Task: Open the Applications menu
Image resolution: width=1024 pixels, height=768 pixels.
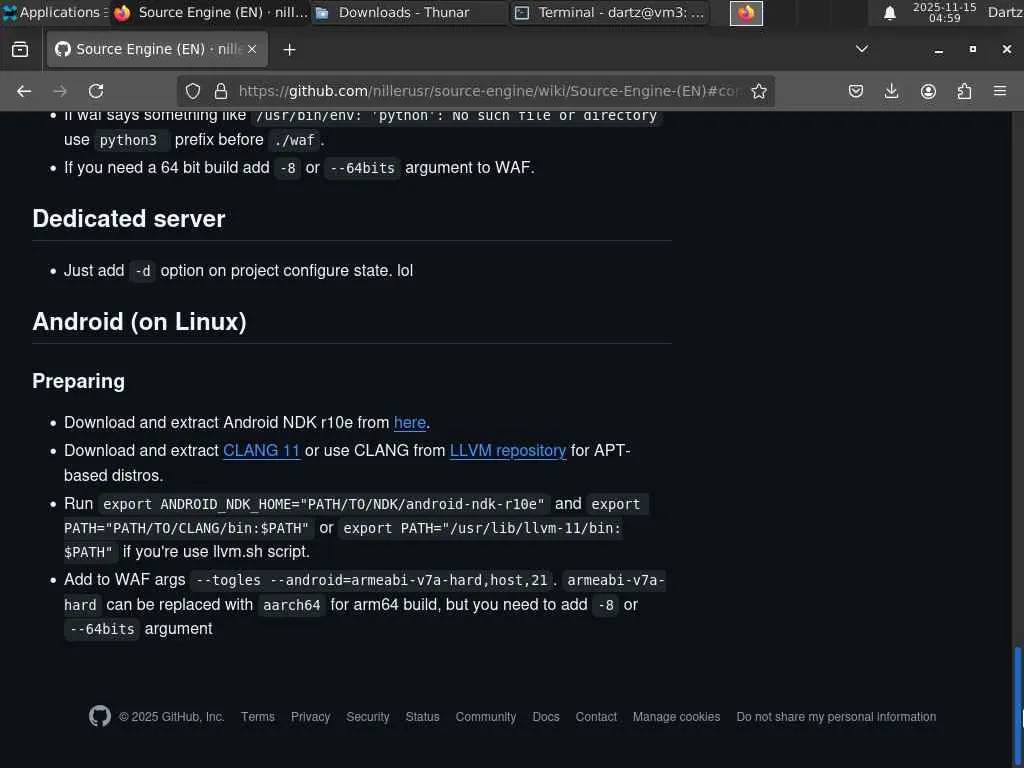Action: (x=56, y=12)
